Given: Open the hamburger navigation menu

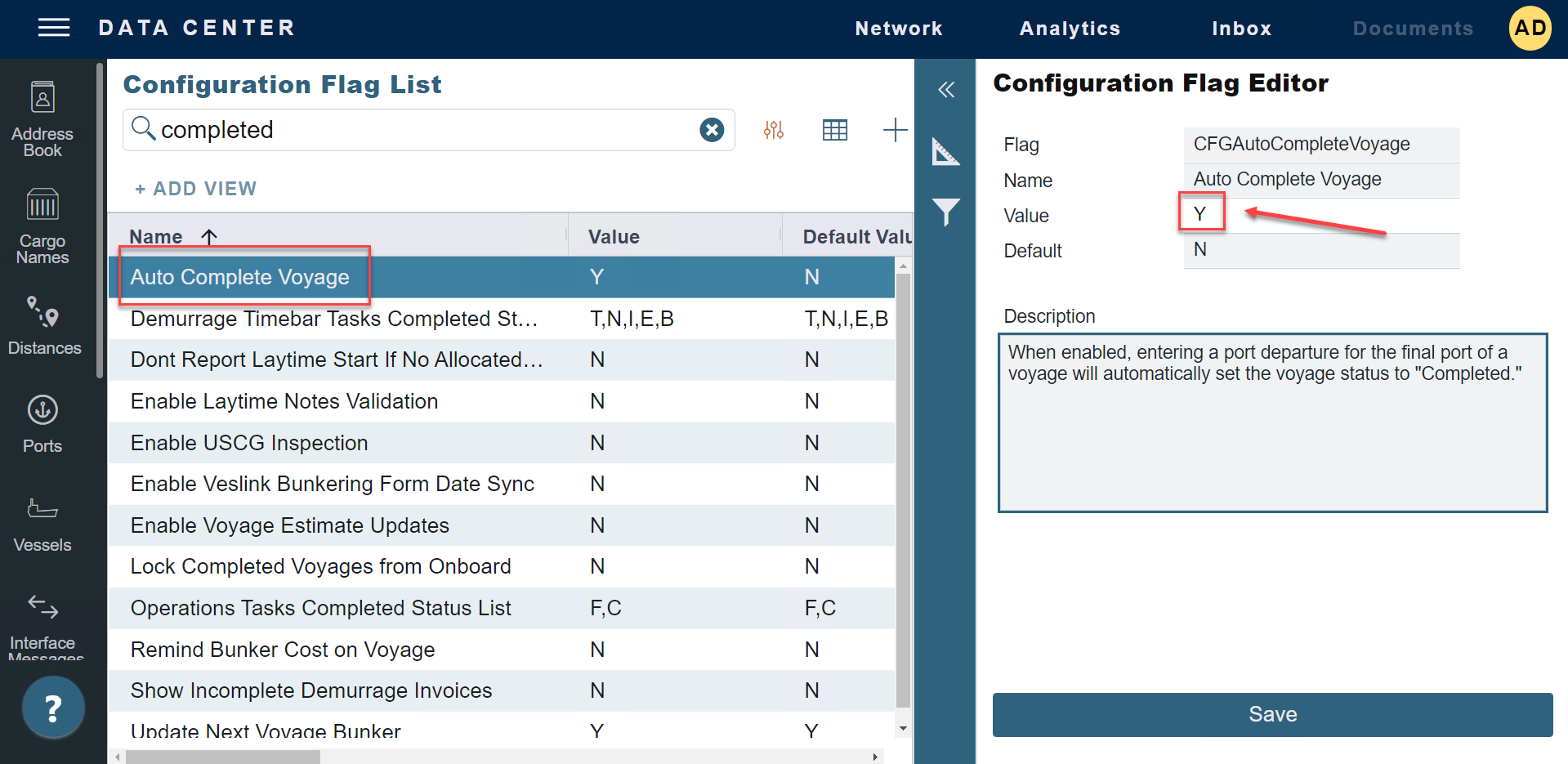Looking at the screenshot, I should (x=54, y=28).
